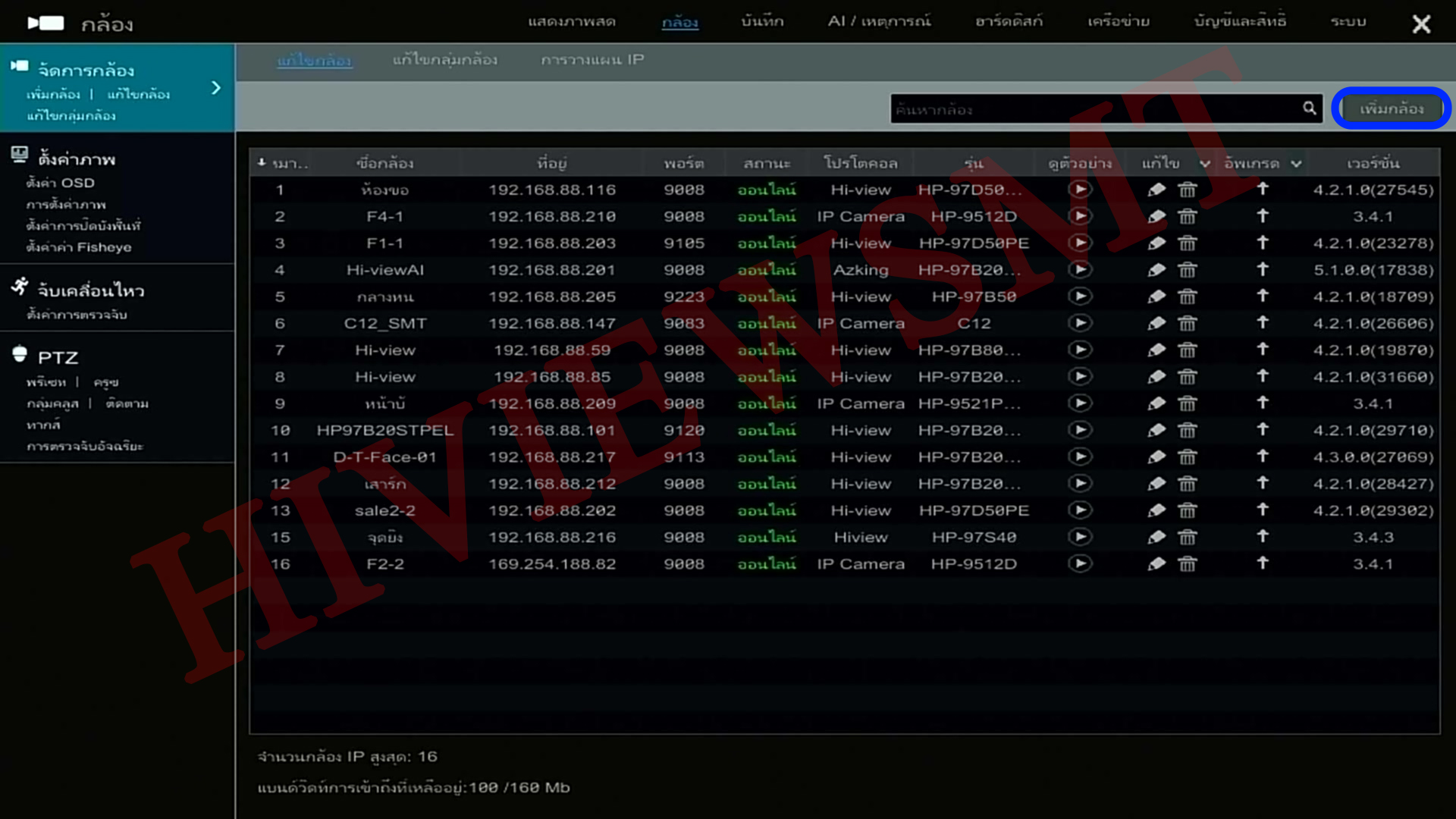Open the IP planning tab

(592, 60)
